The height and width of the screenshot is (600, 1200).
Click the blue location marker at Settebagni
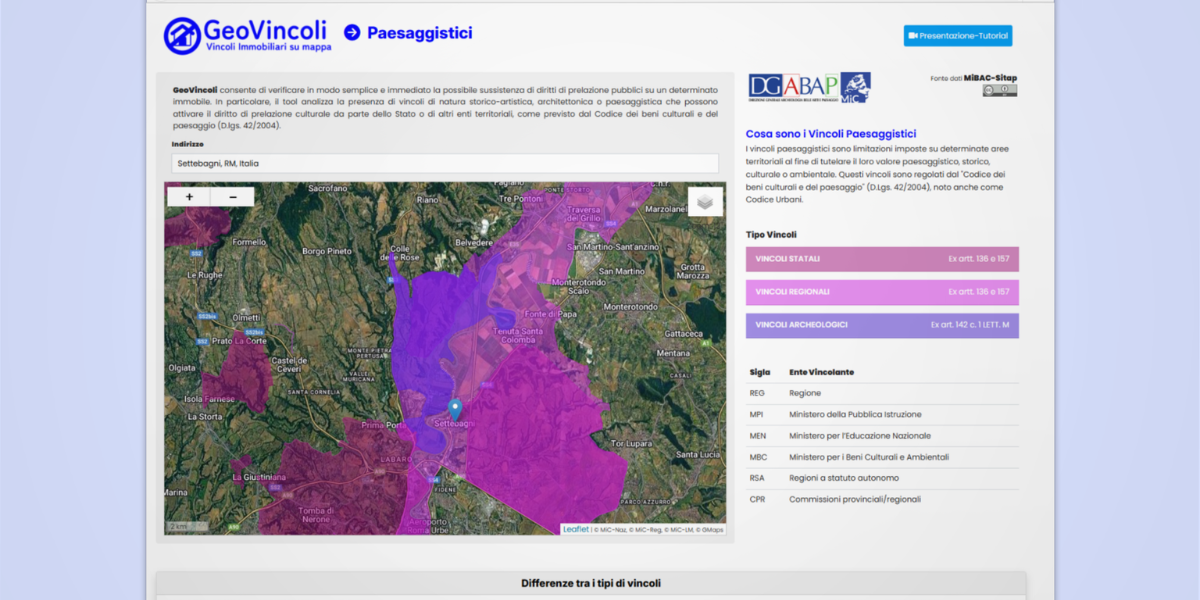tap(455, 409)
